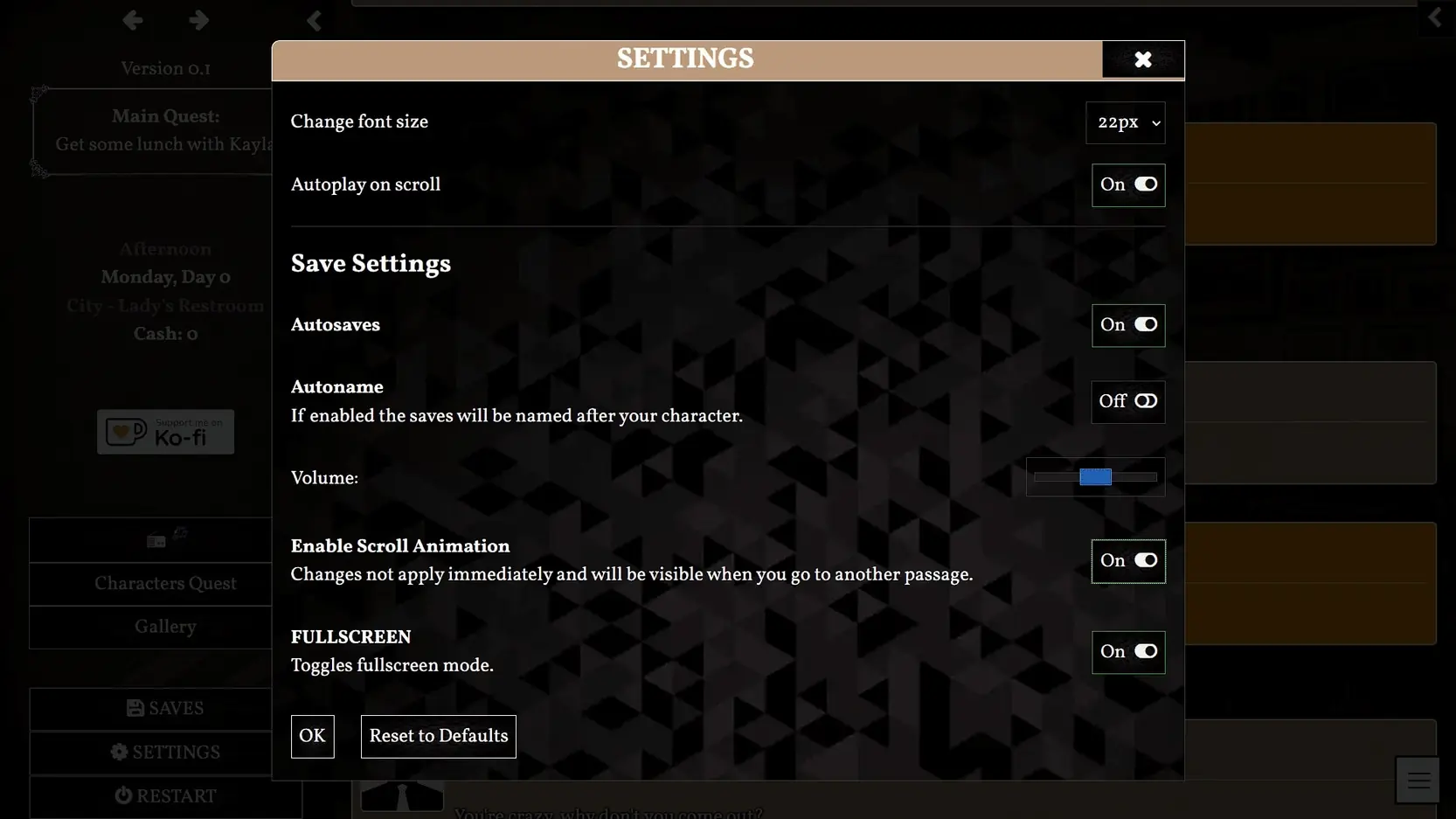Click the gear SETTINGS button in the sidebar
1456x819 pixels.
point(165,753)
